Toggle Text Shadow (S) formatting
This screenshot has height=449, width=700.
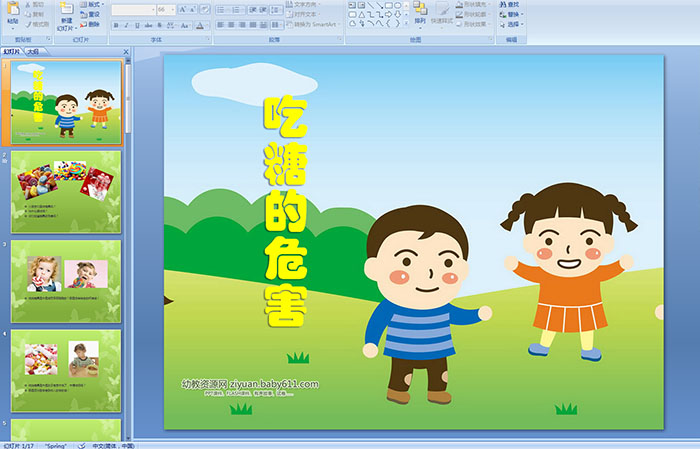click(159, 25)
